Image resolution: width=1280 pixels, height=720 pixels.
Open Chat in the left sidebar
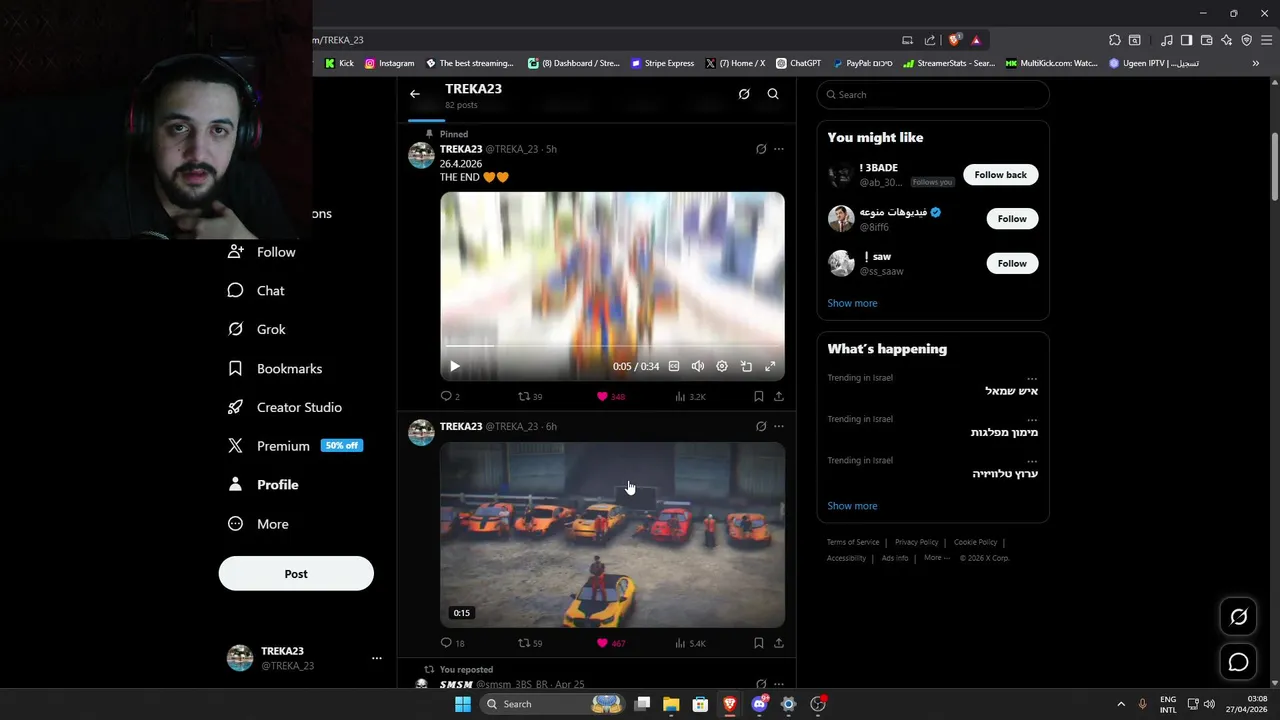tap(257, 291)
